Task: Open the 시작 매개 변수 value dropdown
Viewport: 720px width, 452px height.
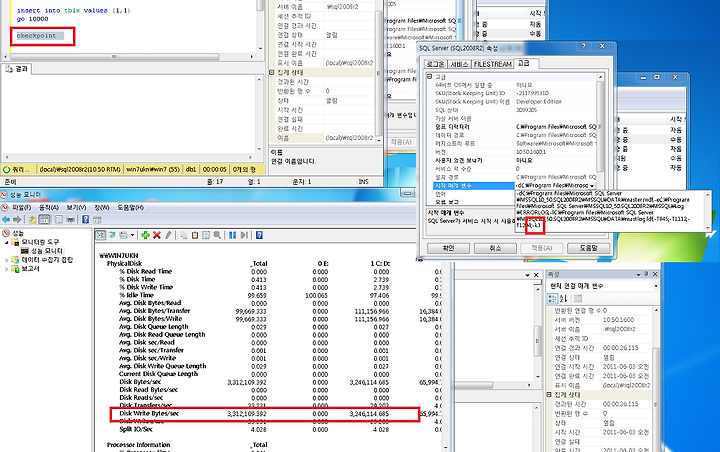Action: pos(592,186)
